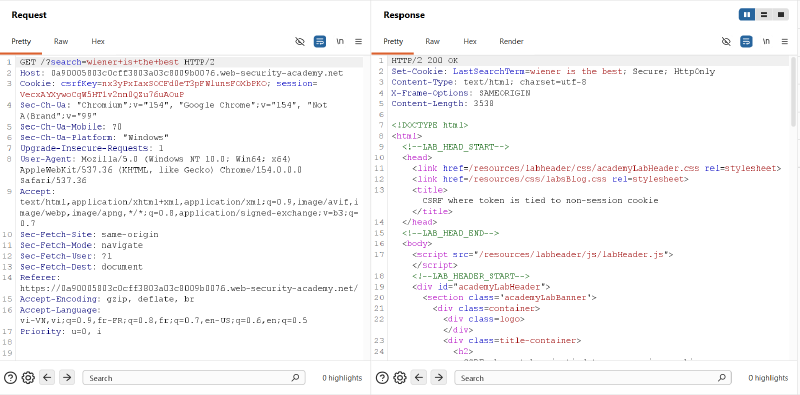
Task: Click the User-Agent header line
Action: (161, 169)
